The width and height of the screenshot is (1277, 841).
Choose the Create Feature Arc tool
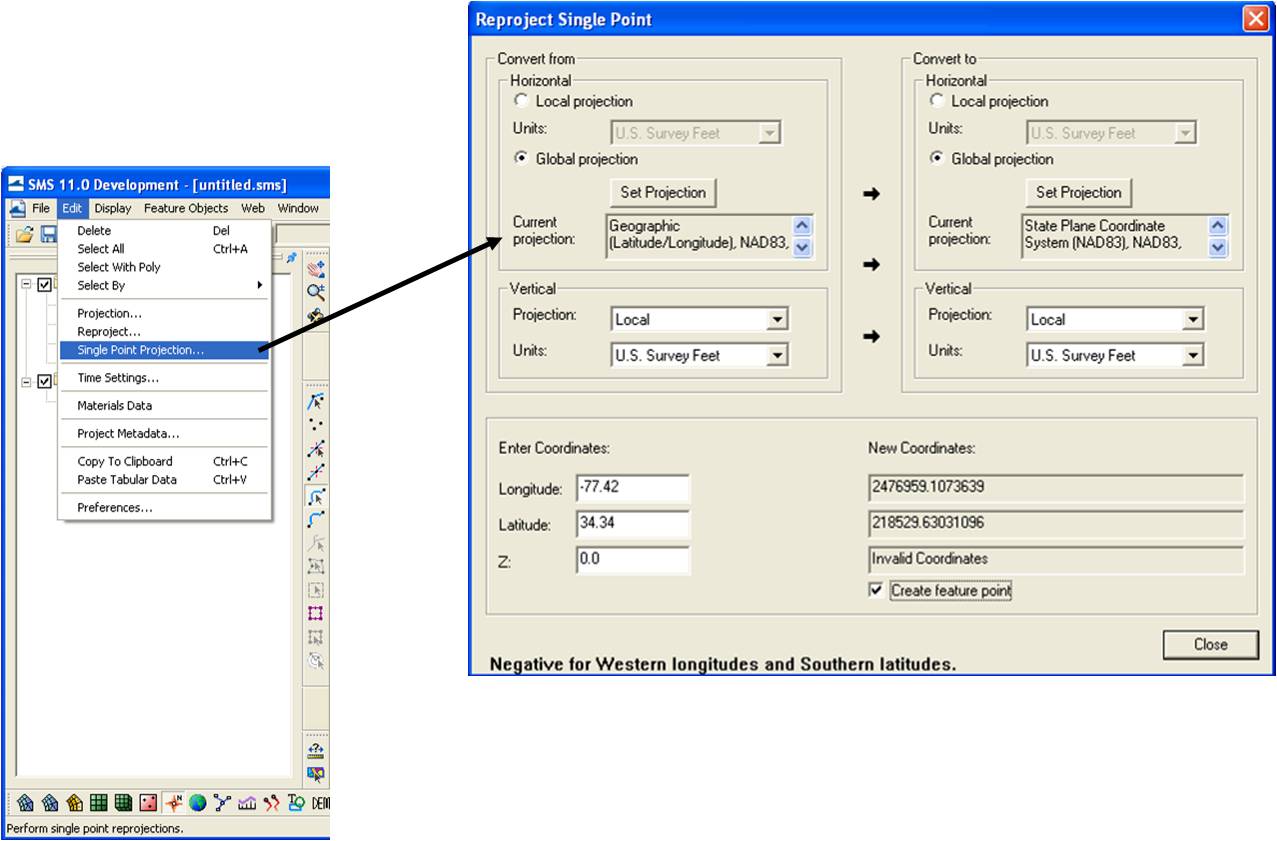coord(316,519)
